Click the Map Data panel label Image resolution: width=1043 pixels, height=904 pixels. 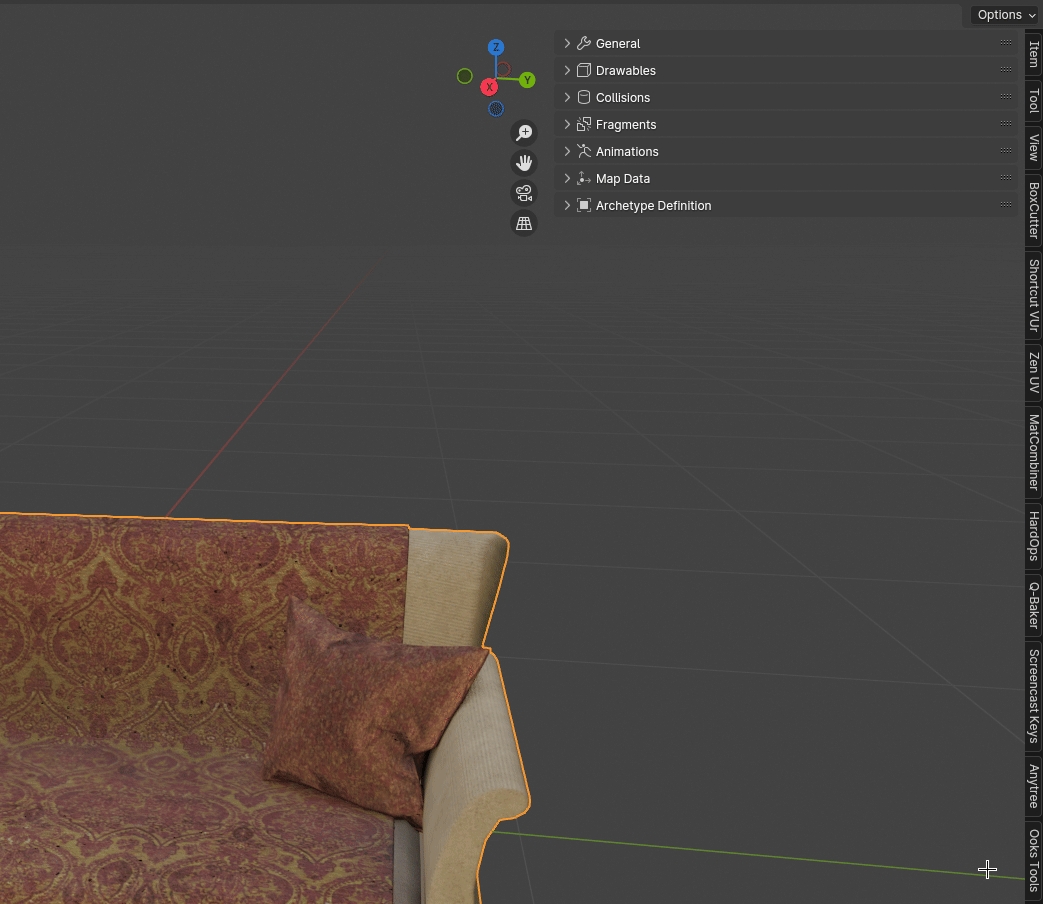622,178
